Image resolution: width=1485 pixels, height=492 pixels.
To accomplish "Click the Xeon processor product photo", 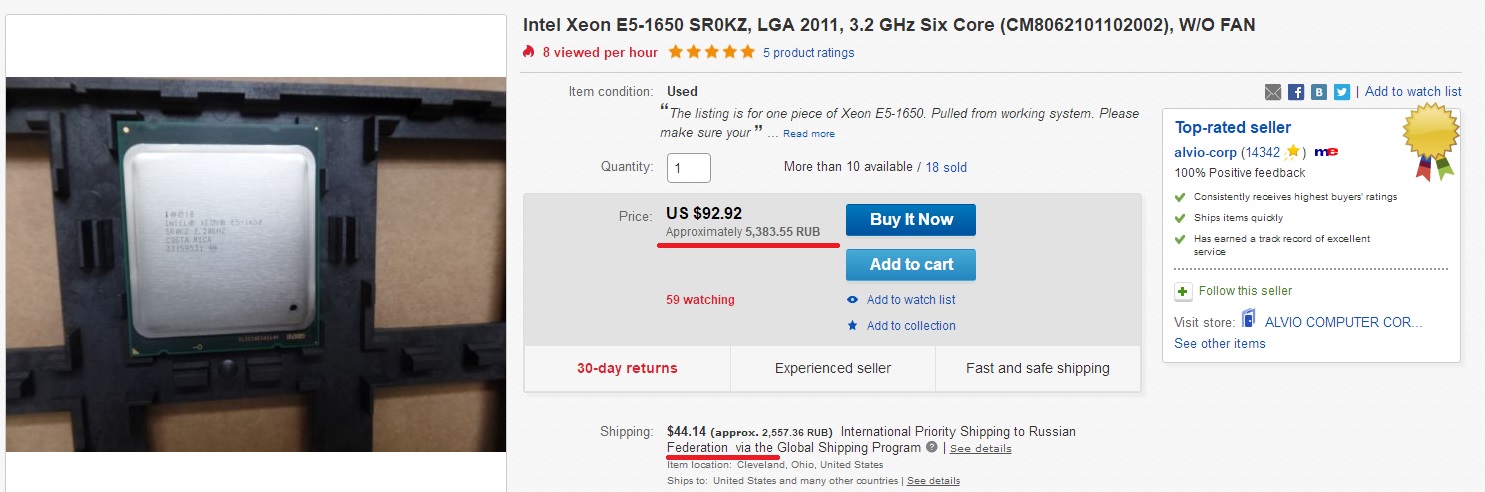I will click(254, 264).
